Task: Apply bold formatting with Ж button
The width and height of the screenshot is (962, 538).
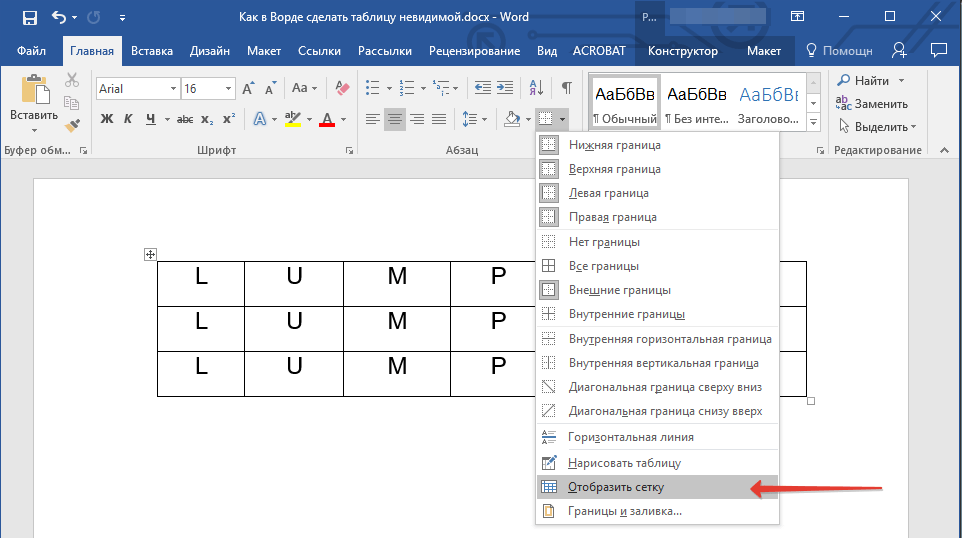Action: (107, 120)
